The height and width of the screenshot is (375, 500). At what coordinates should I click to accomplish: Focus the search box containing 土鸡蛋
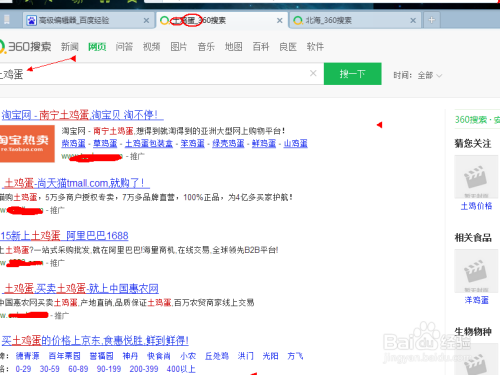[x=162, y=74]
